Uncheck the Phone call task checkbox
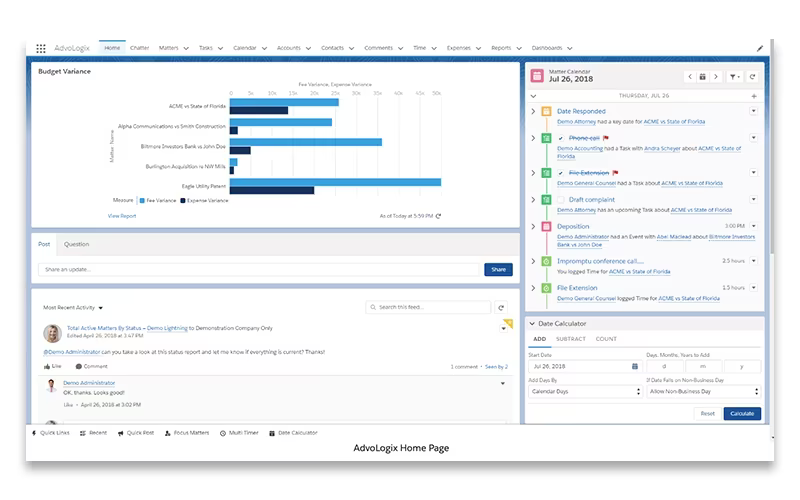The height and width of the screenshot is (500, 800). point(561,138)
